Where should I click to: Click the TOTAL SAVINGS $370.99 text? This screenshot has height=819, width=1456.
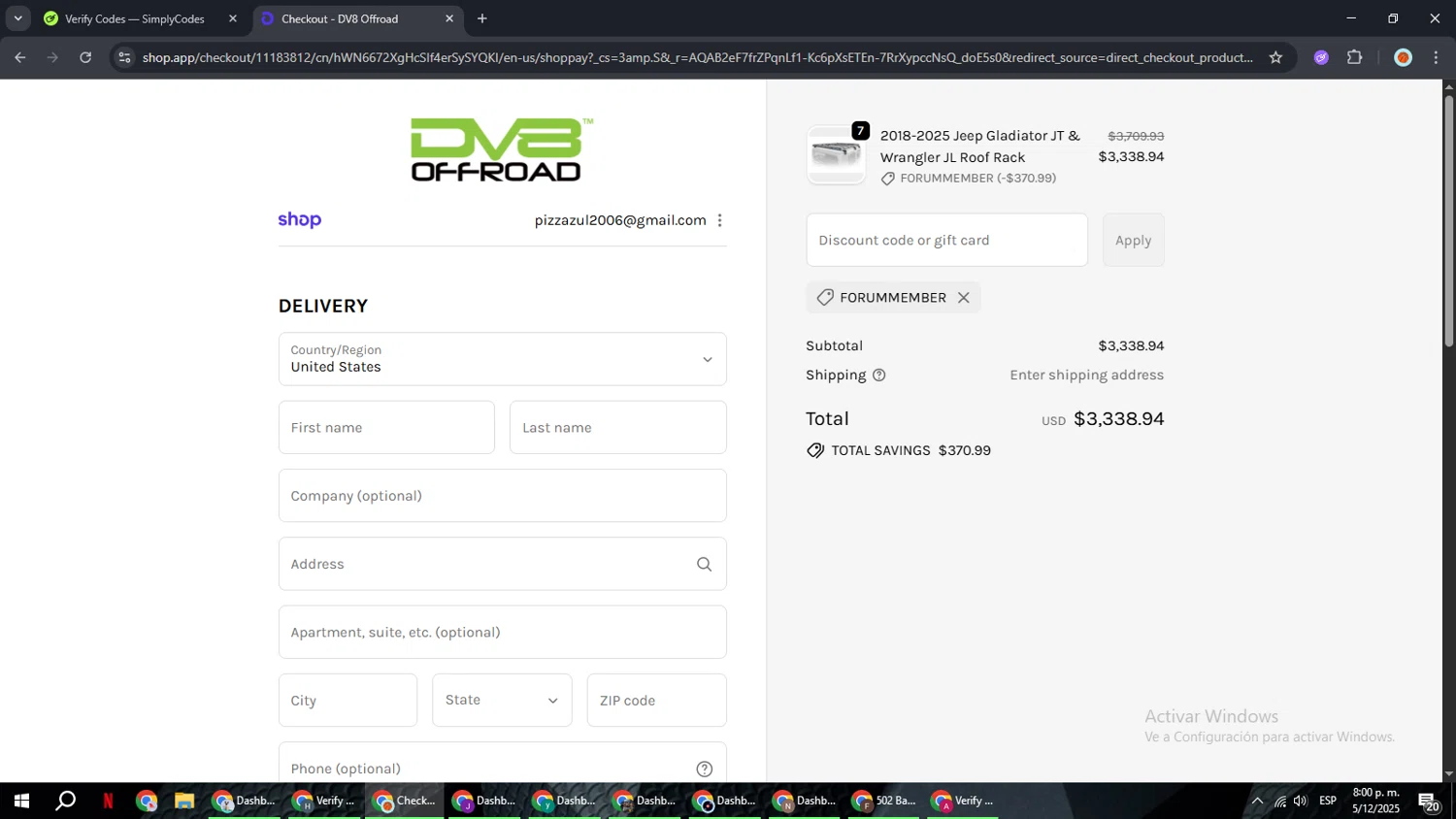tap(910, 450)
